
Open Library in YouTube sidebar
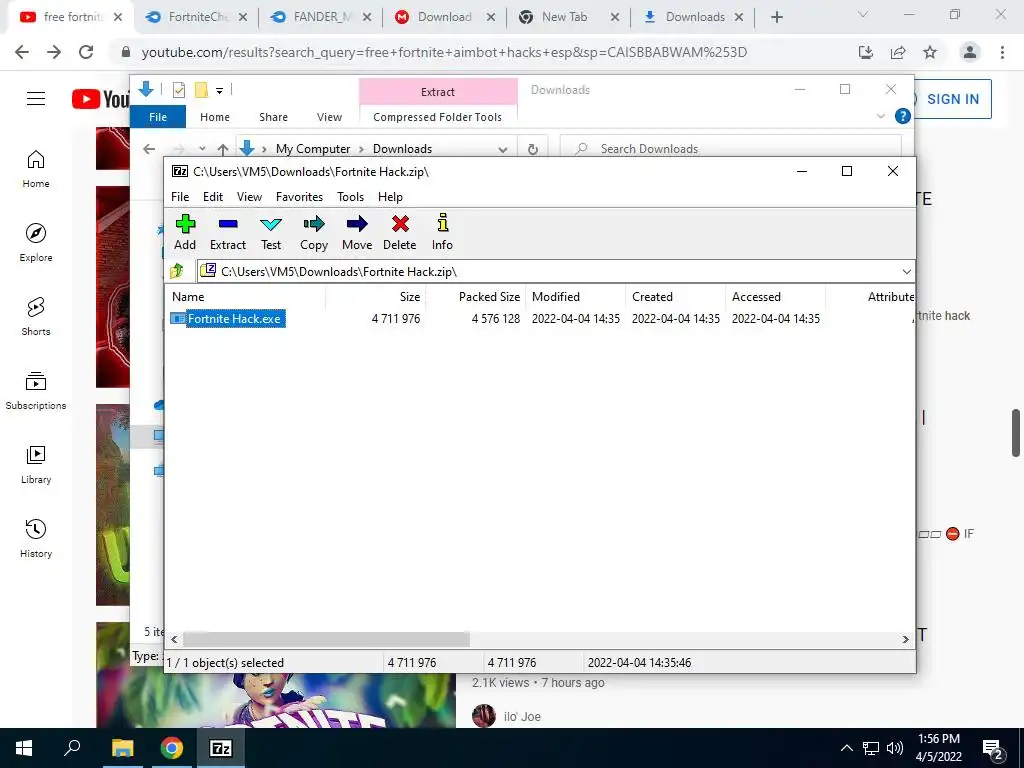[36, 464]
